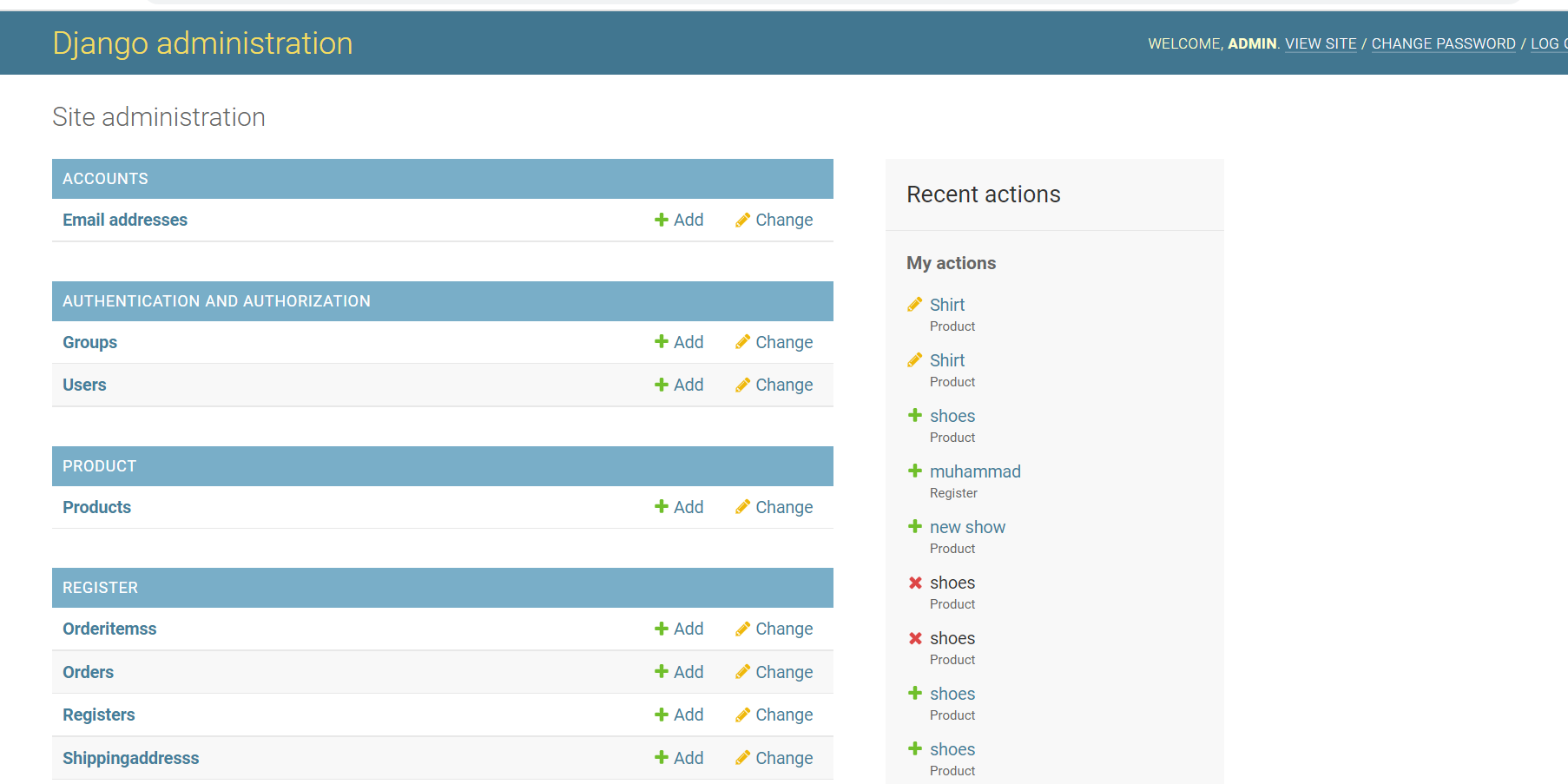Open the Registers model
Image resolution: width=1568 pixels, height=784 pixels.
(x=98, y=715)
